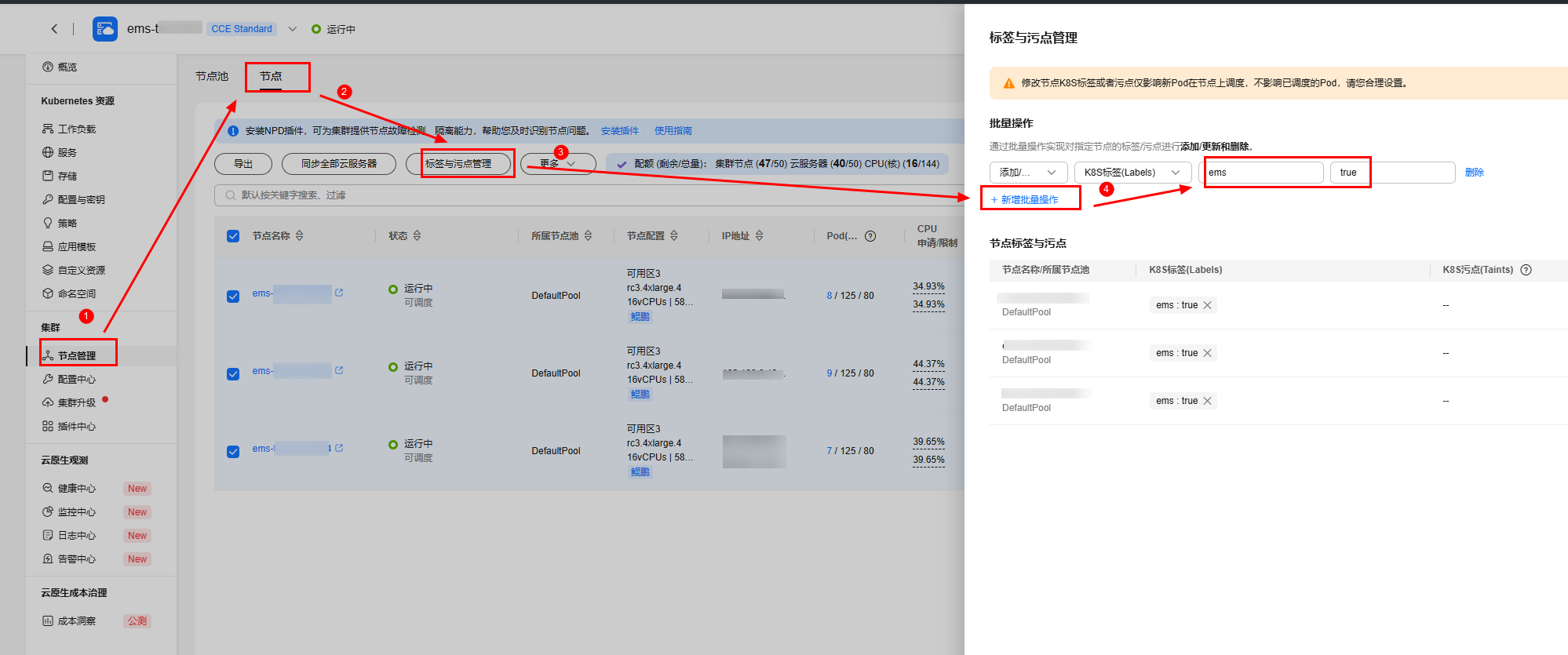Remove the ems : true label on the last listed node
This screenshot has width=1568, height=655.
[x=1207, y=401]
